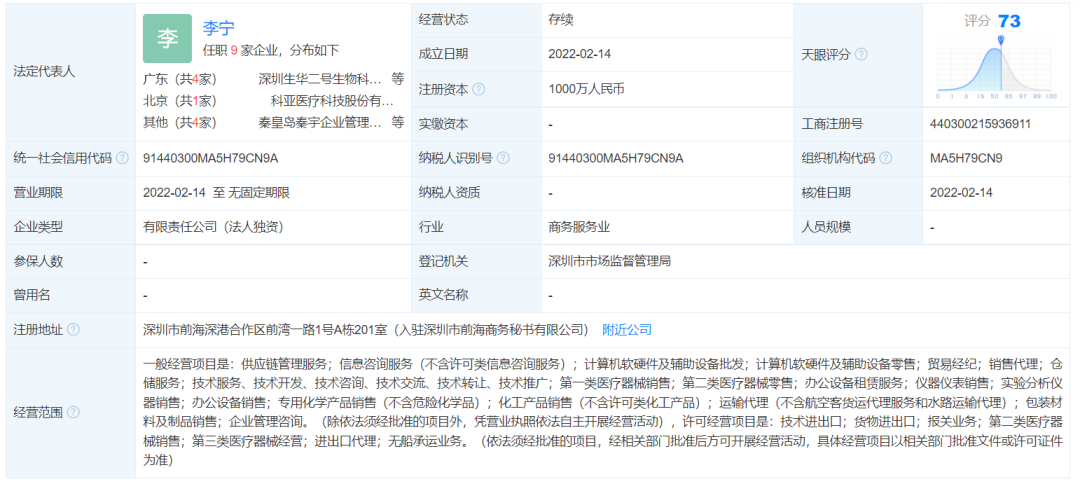Click the help icon beside 经营范围

73,412
